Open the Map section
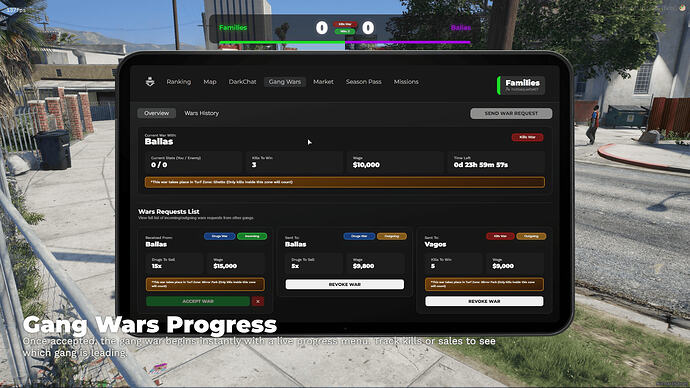690x388 pixels. tap(210, 82)
